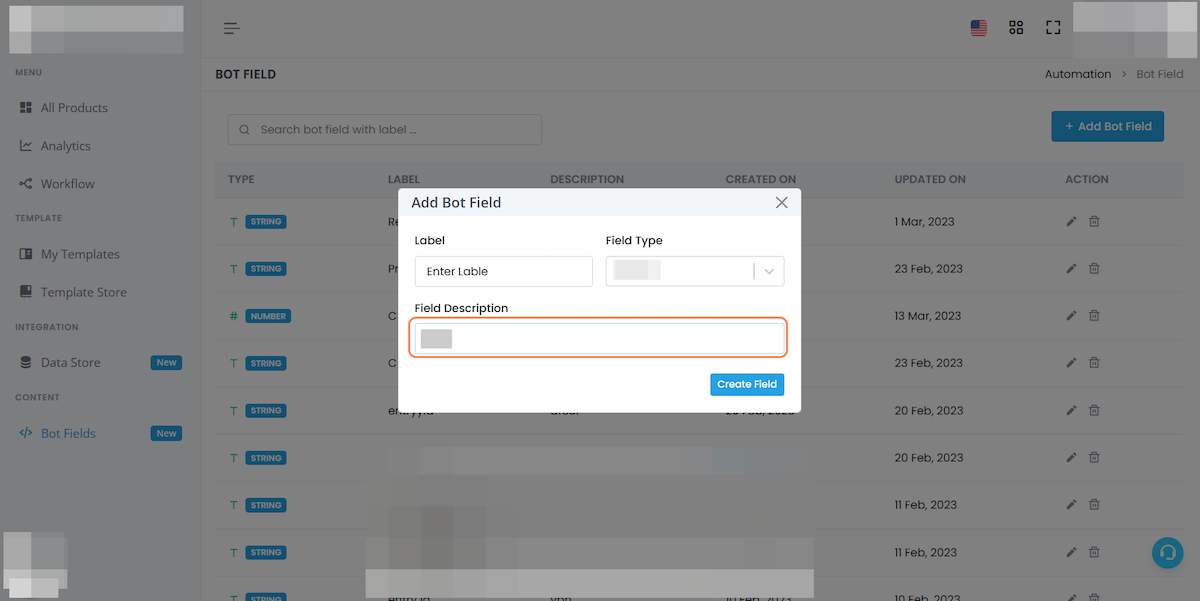Open the Field Type combo box

pyautogui.click(x=695, y=271)
